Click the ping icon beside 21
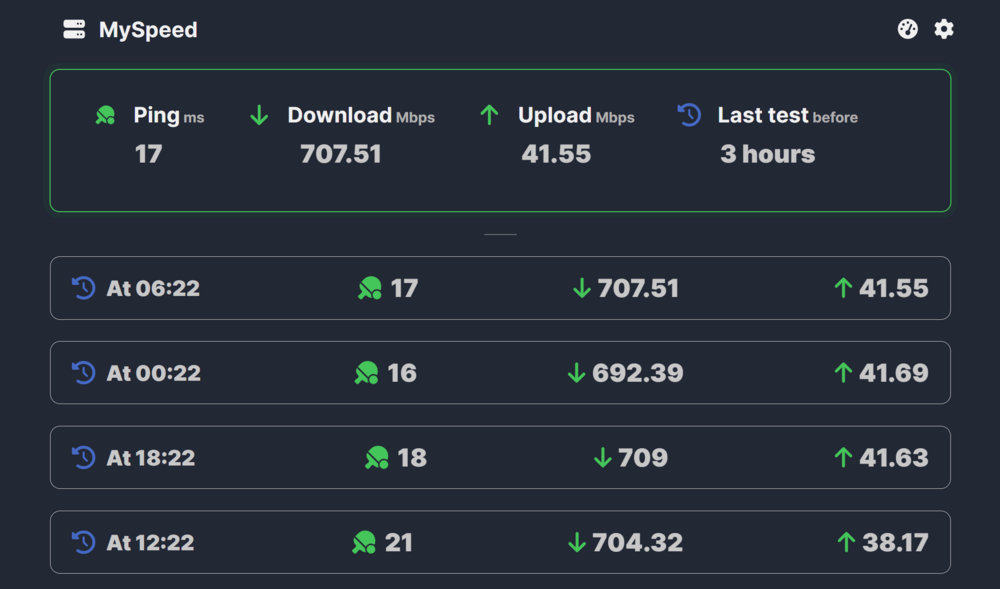 364,542
